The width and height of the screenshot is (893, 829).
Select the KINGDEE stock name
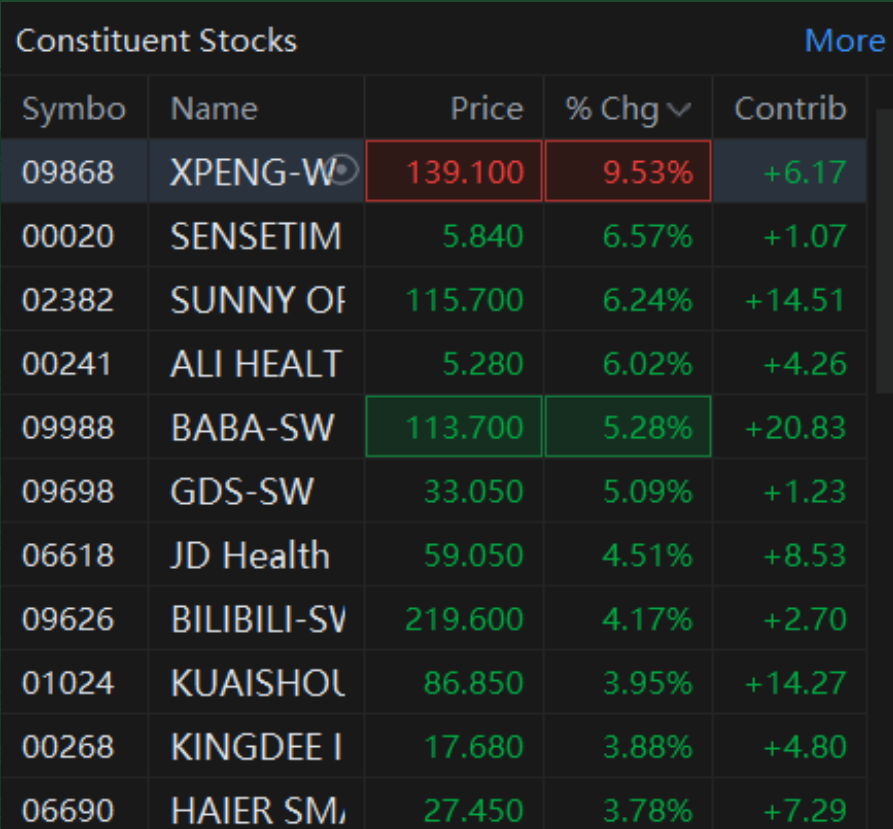pos(256,746)
